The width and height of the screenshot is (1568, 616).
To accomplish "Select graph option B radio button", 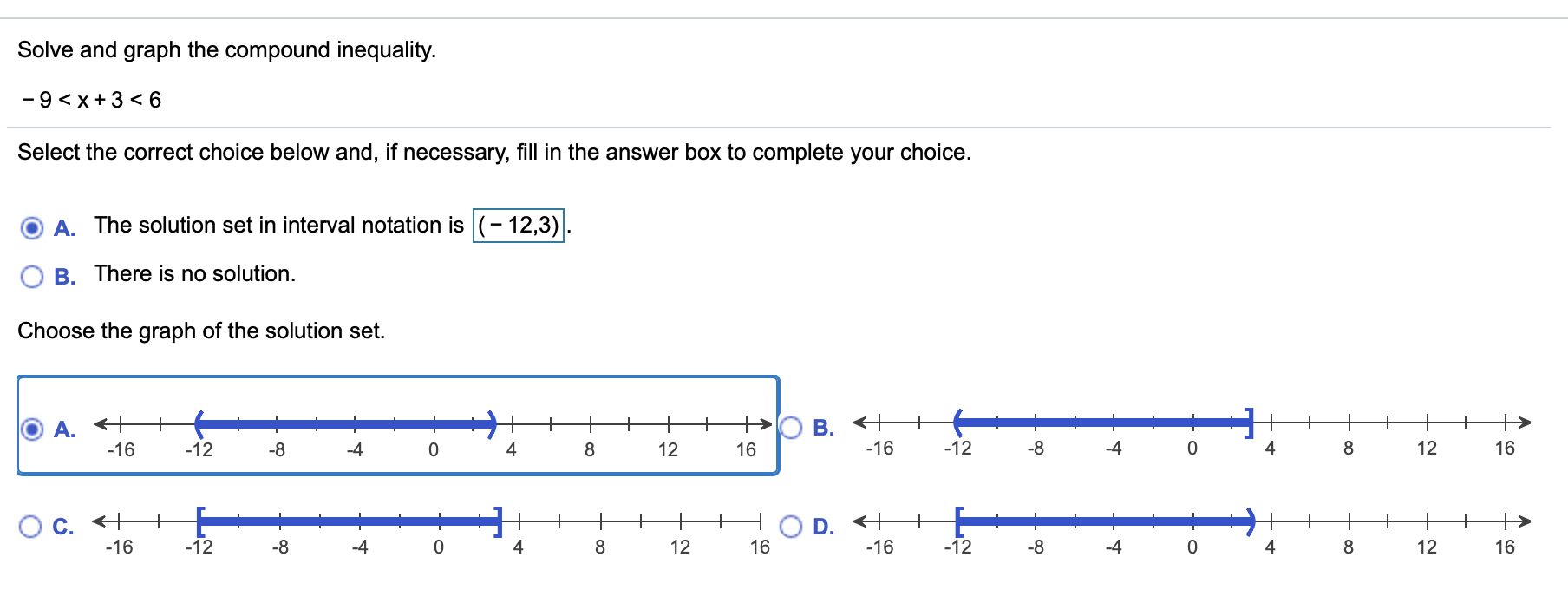I will point(791,428).
